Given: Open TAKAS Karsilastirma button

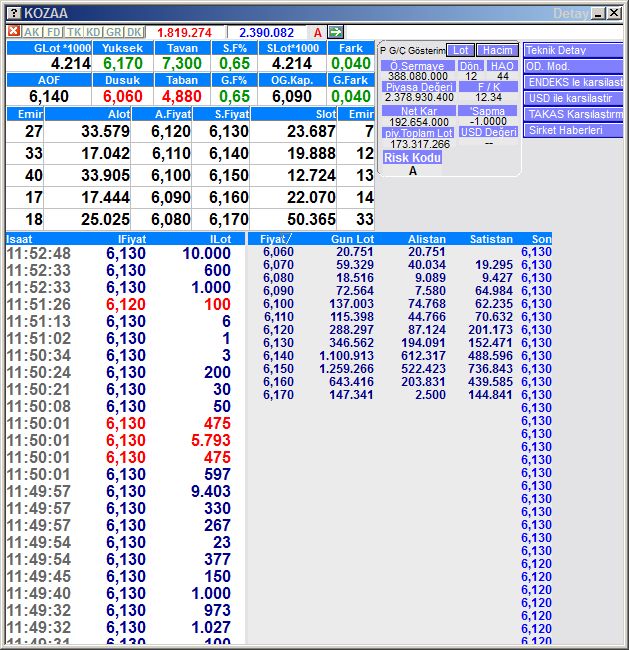Looking at the screenshot, I should [x=573, y=114].
